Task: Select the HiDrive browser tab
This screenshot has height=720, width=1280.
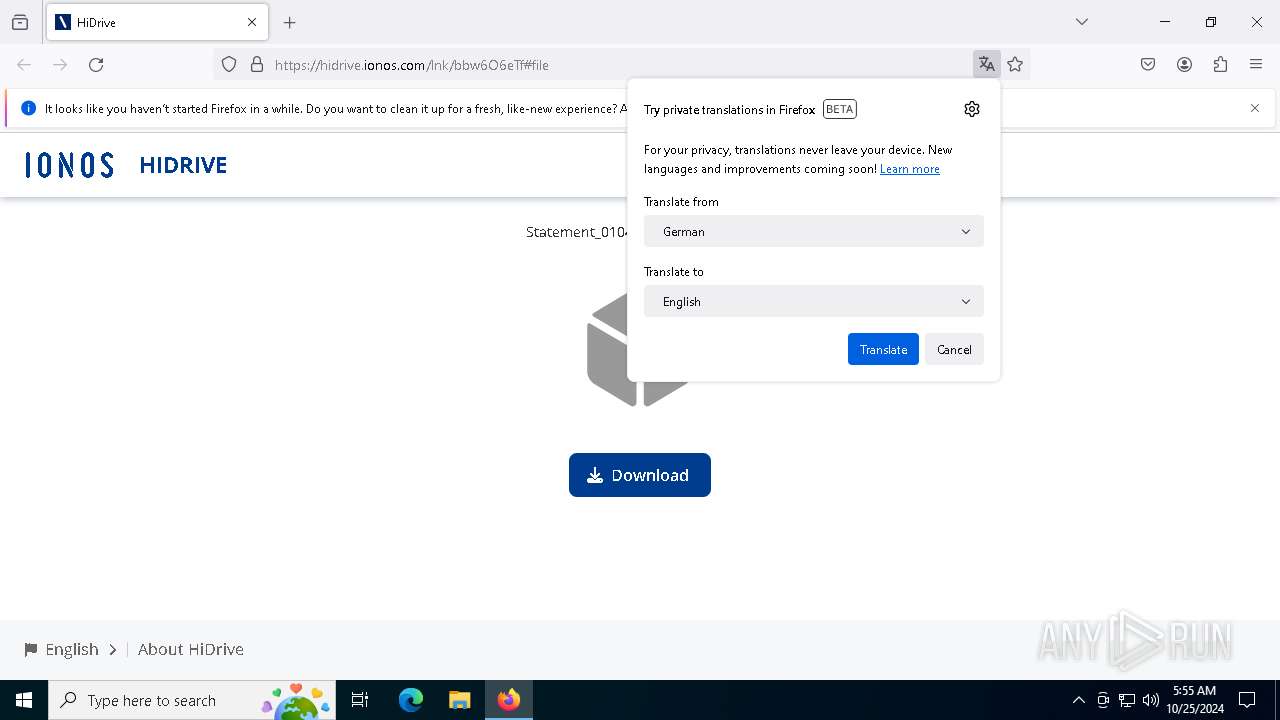Action: (x=157, y=22)
